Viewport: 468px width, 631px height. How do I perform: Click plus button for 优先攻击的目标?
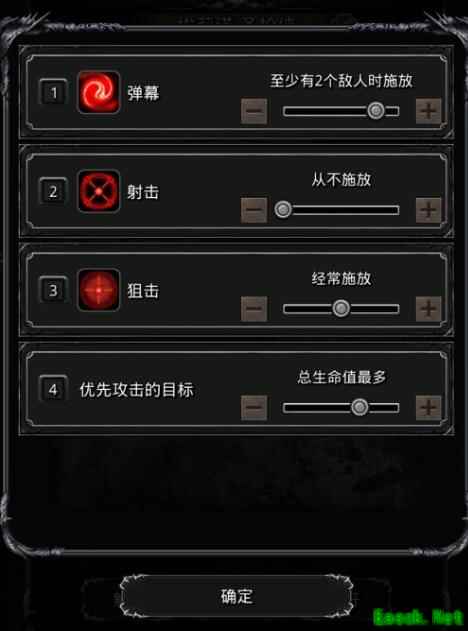point(429,408)
